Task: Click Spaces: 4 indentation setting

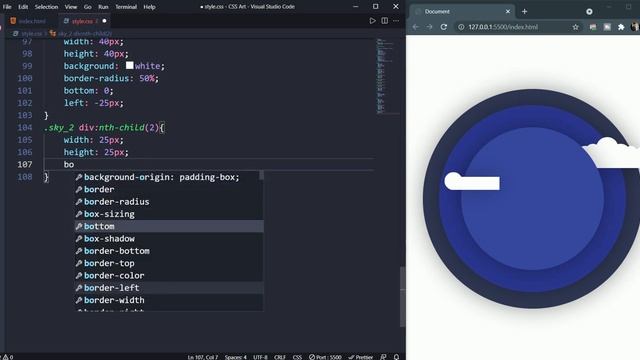Action: 236,357
